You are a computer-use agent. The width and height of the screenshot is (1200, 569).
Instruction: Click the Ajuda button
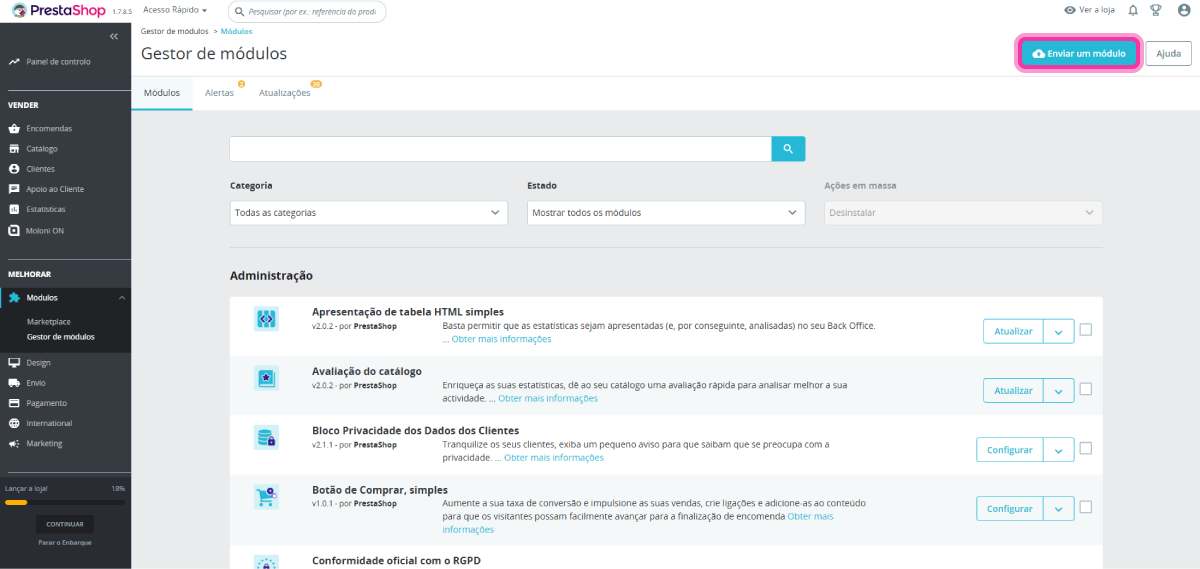(1168, 54)
